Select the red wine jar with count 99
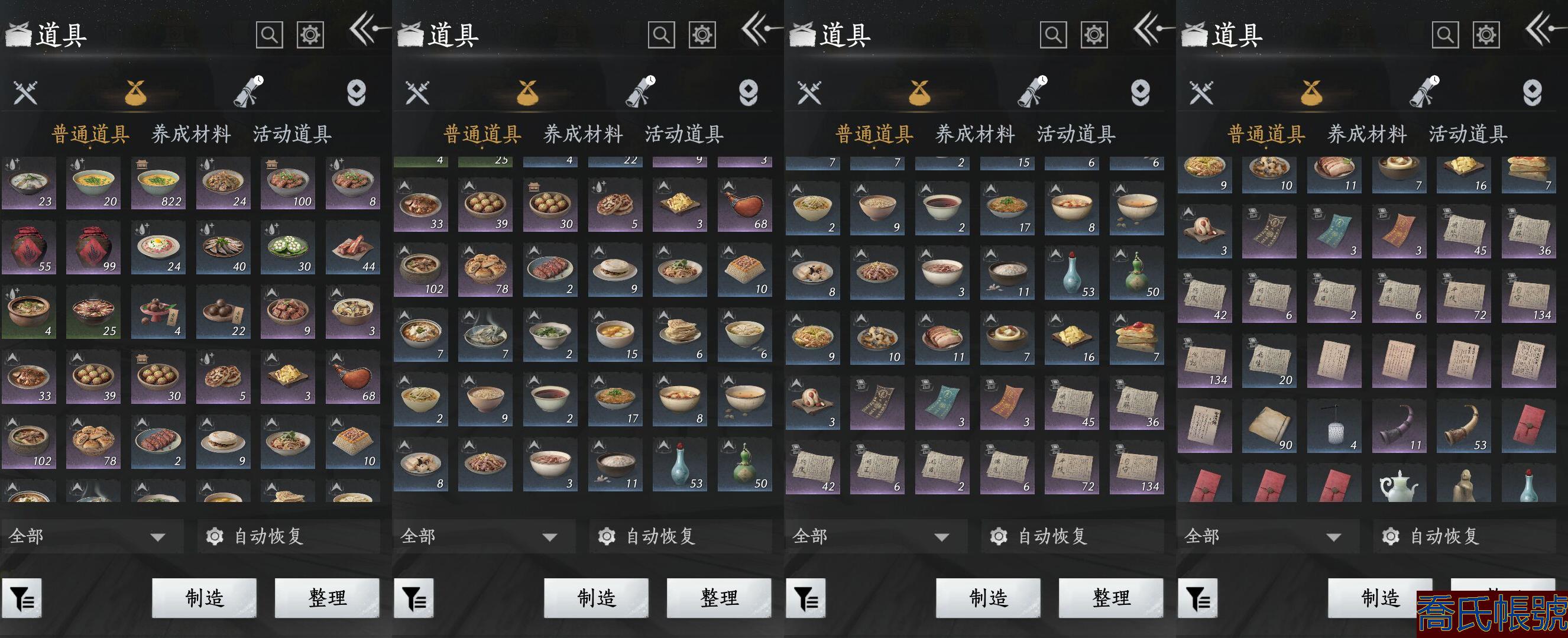This screenshot has width=1568, height=638. click(93, 248)
